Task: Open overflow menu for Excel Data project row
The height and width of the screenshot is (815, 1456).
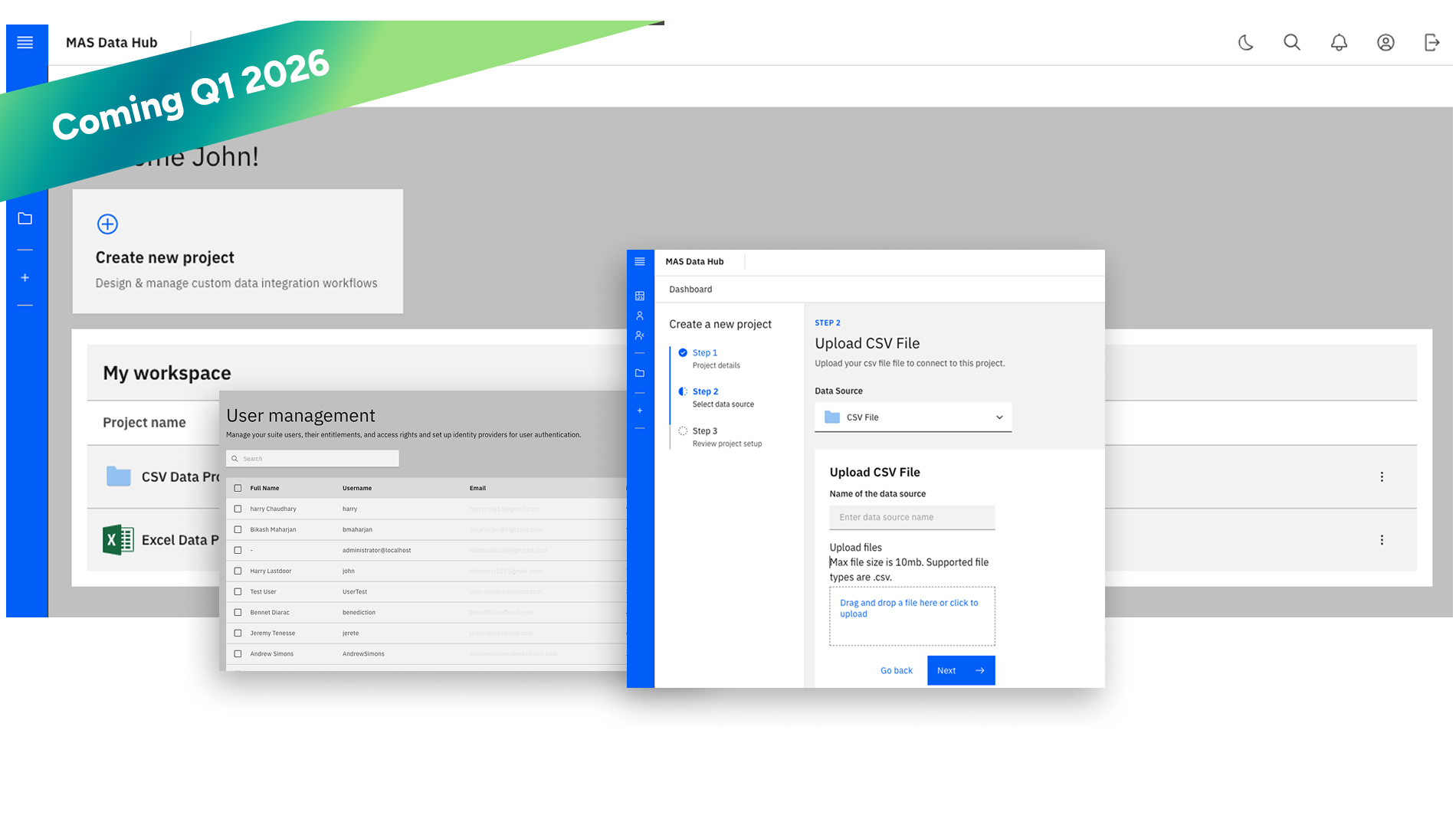Action: pos(1382,540)
